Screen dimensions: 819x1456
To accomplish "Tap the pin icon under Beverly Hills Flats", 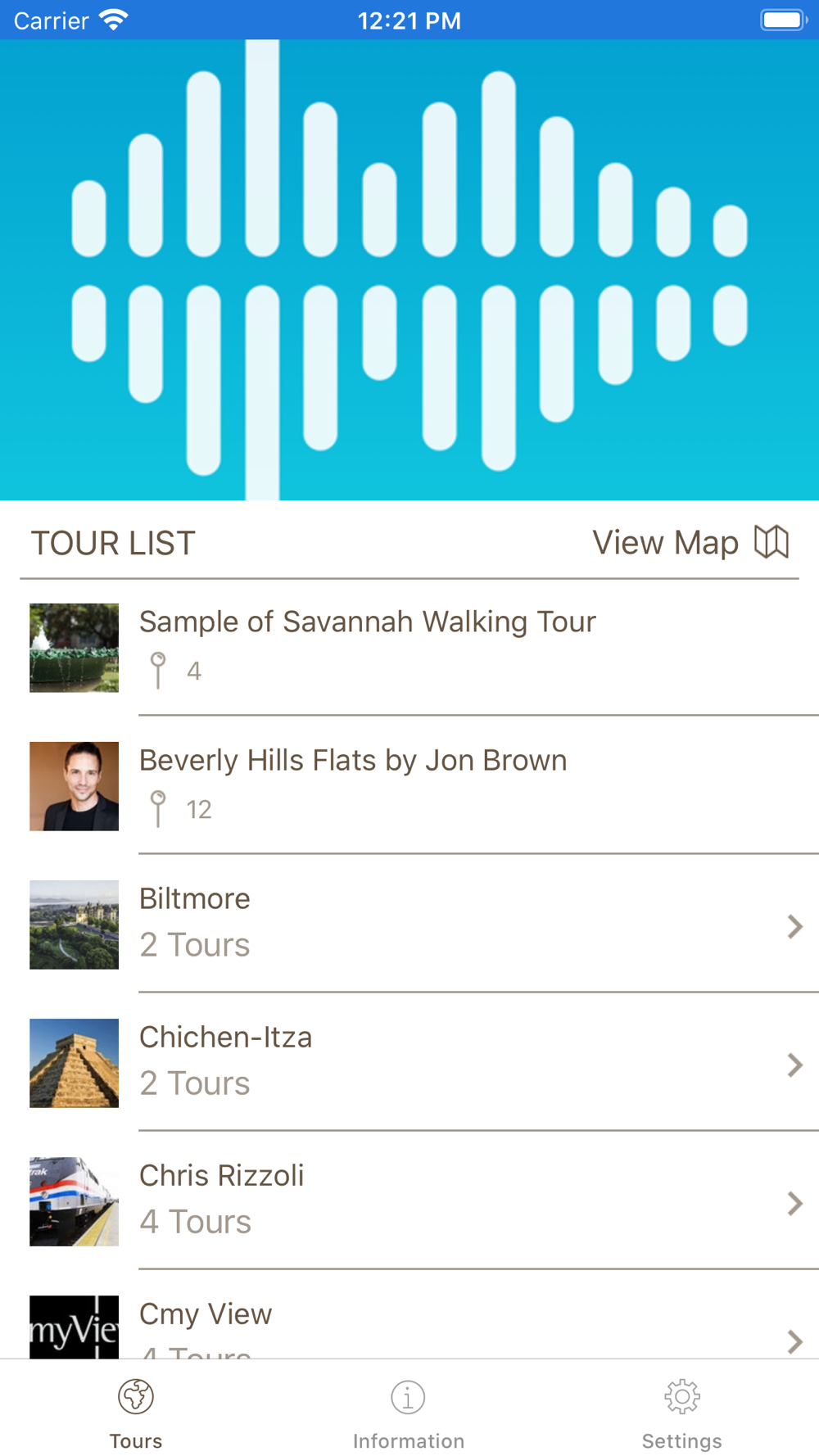I will 158,808.
